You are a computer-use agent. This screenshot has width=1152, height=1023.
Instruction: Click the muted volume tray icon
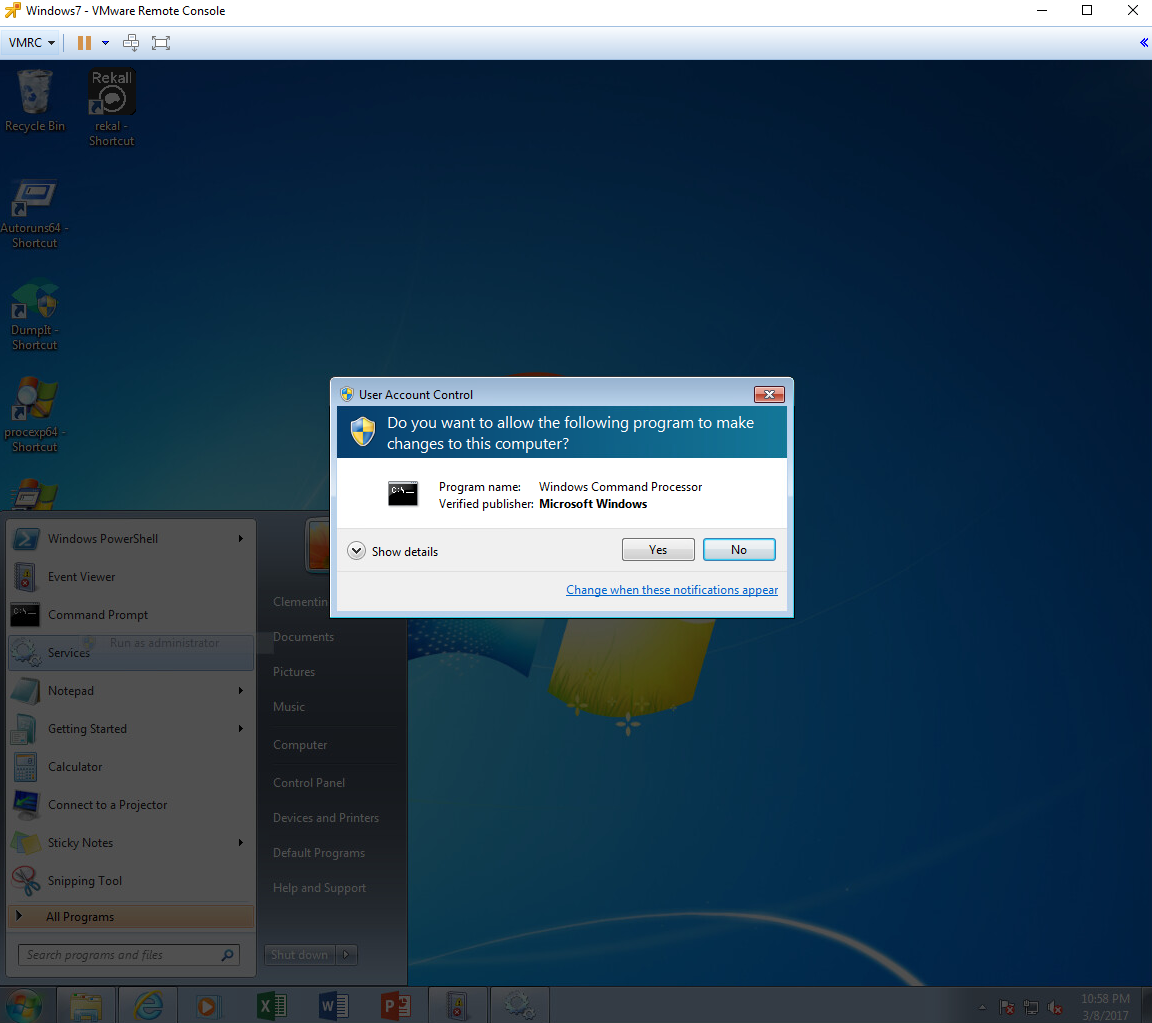1055,1007
